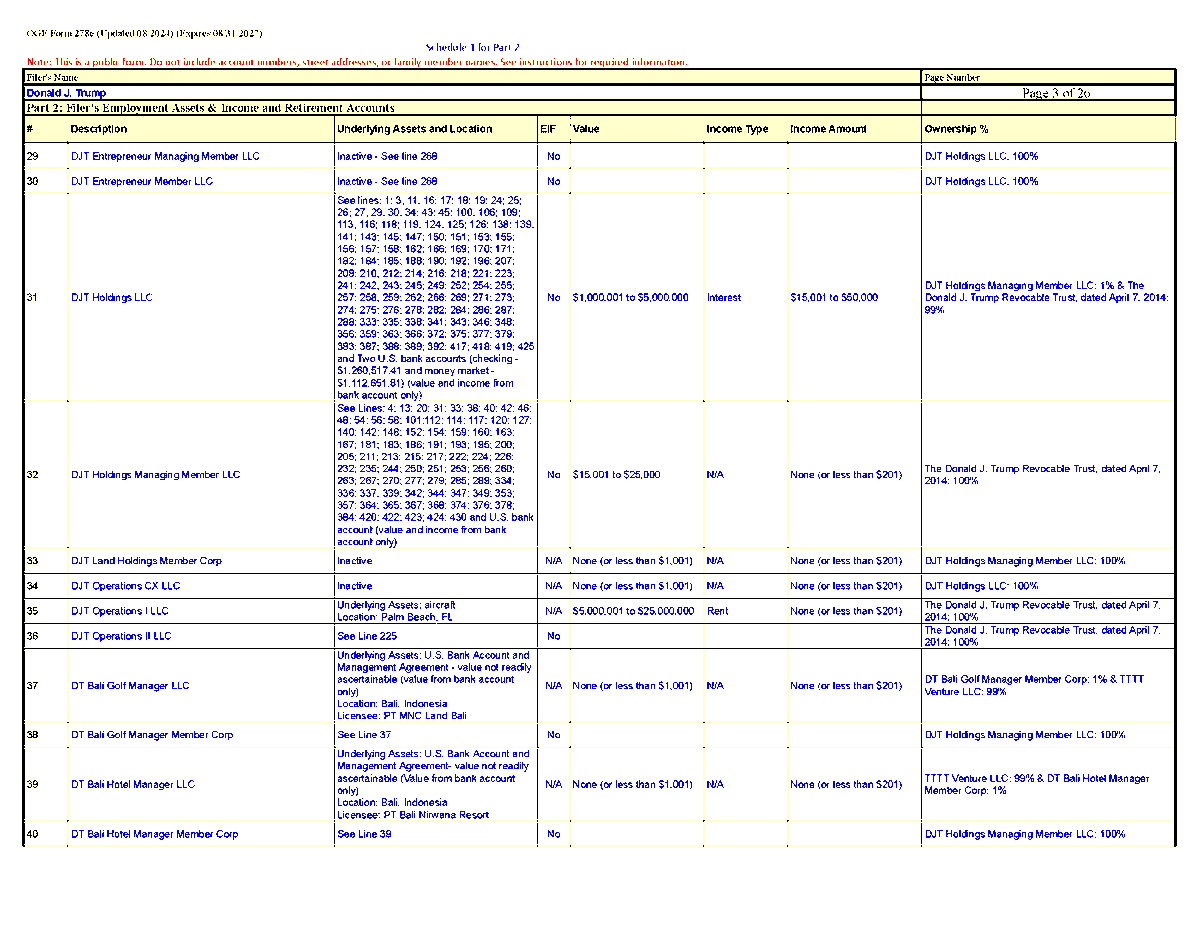
Task: Click the red public form note
Action: pos(357,62)
